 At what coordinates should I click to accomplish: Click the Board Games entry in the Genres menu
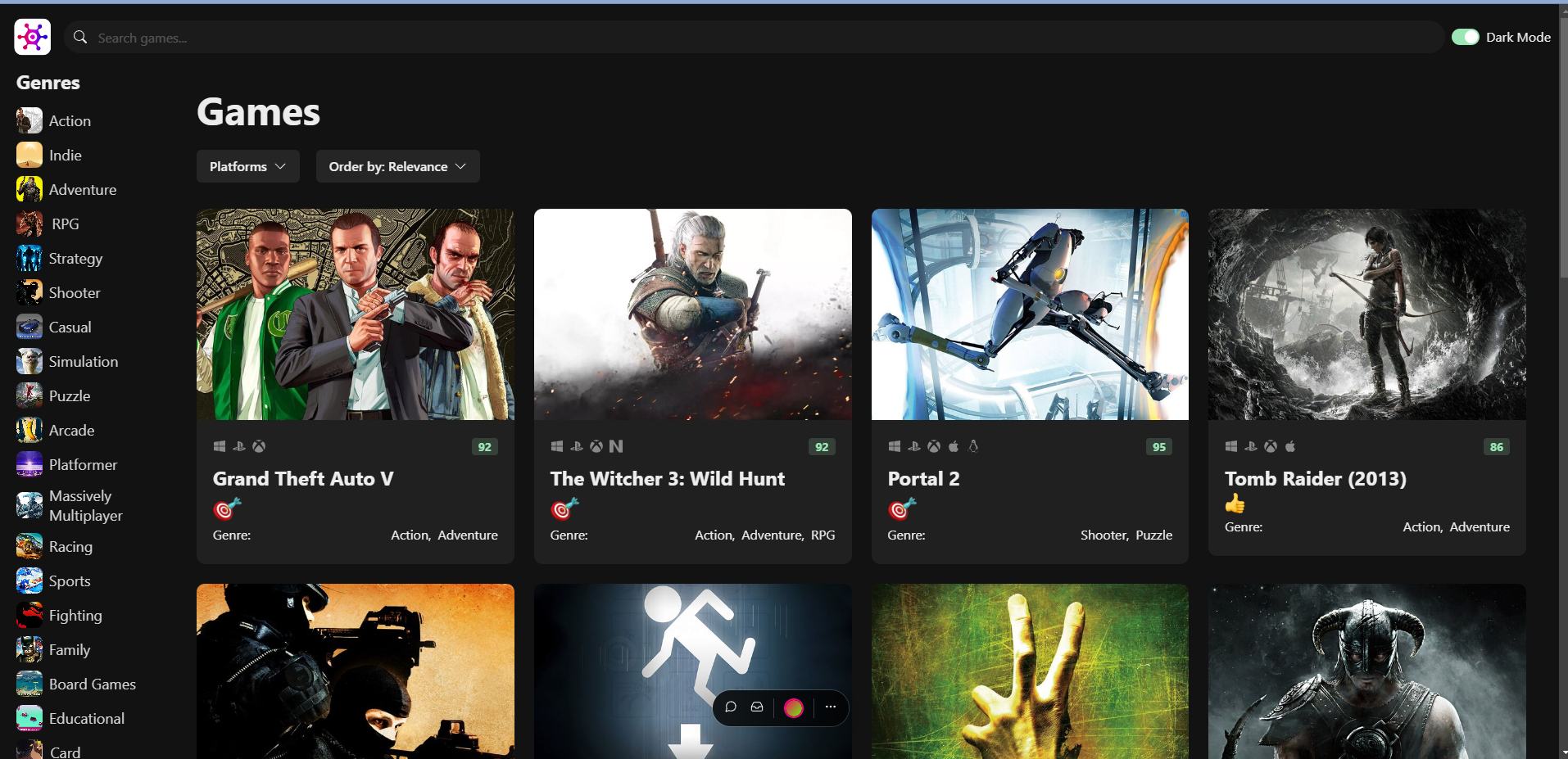click(x=92, y=684)
